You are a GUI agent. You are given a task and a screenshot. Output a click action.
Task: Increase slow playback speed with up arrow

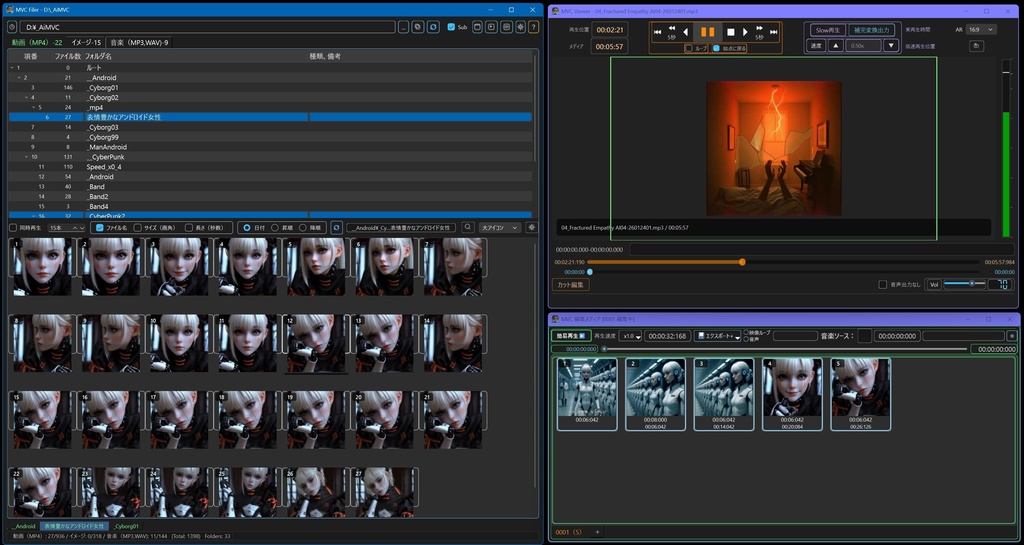click(835, 46)
